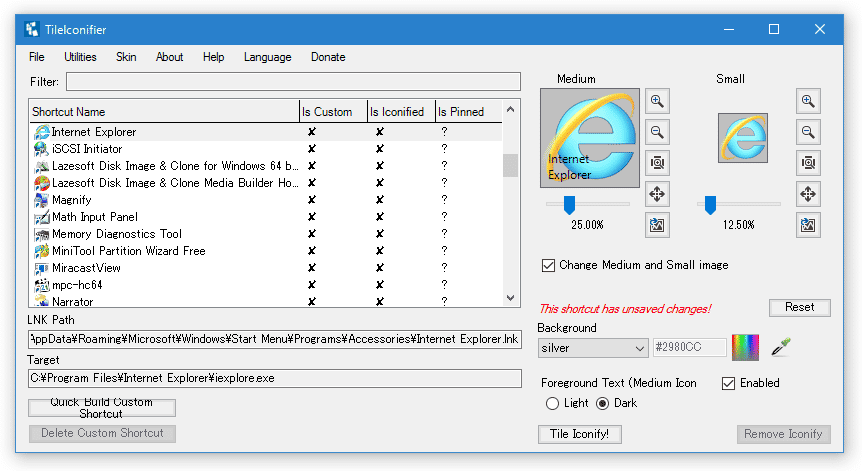The height and width of the screenshot is (471, 862).
Task: Open the Help menu
Action: coord(213,57)
